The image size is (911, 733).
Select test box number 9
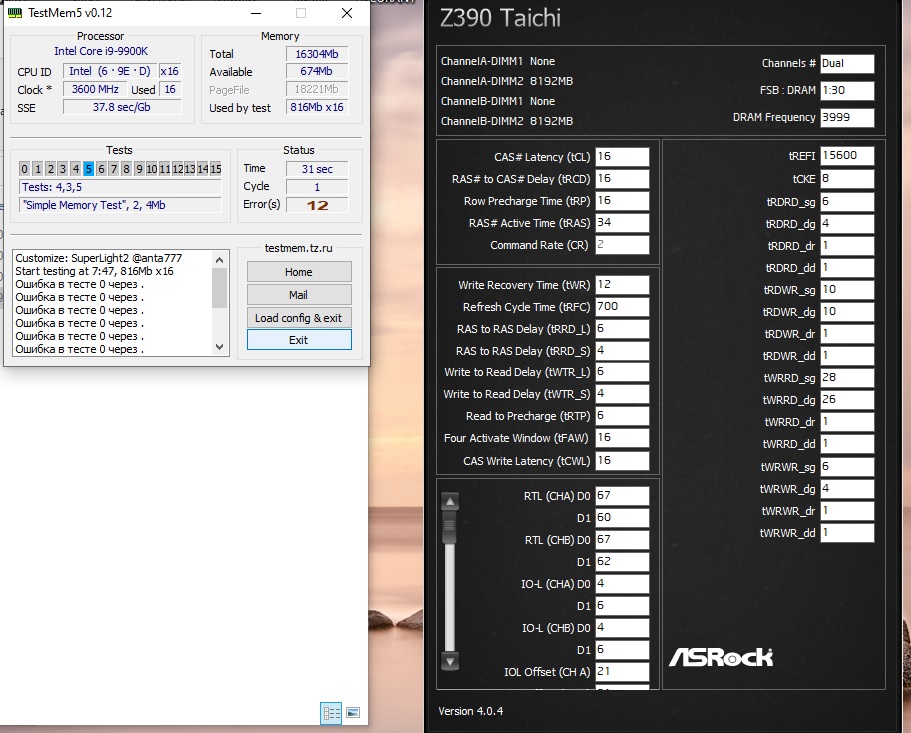click(x=139, y=169)
